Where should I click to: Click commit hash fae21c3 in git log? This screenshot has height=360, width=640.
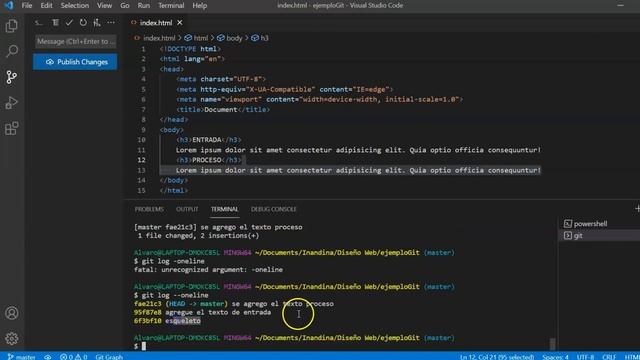coord(148,304)
